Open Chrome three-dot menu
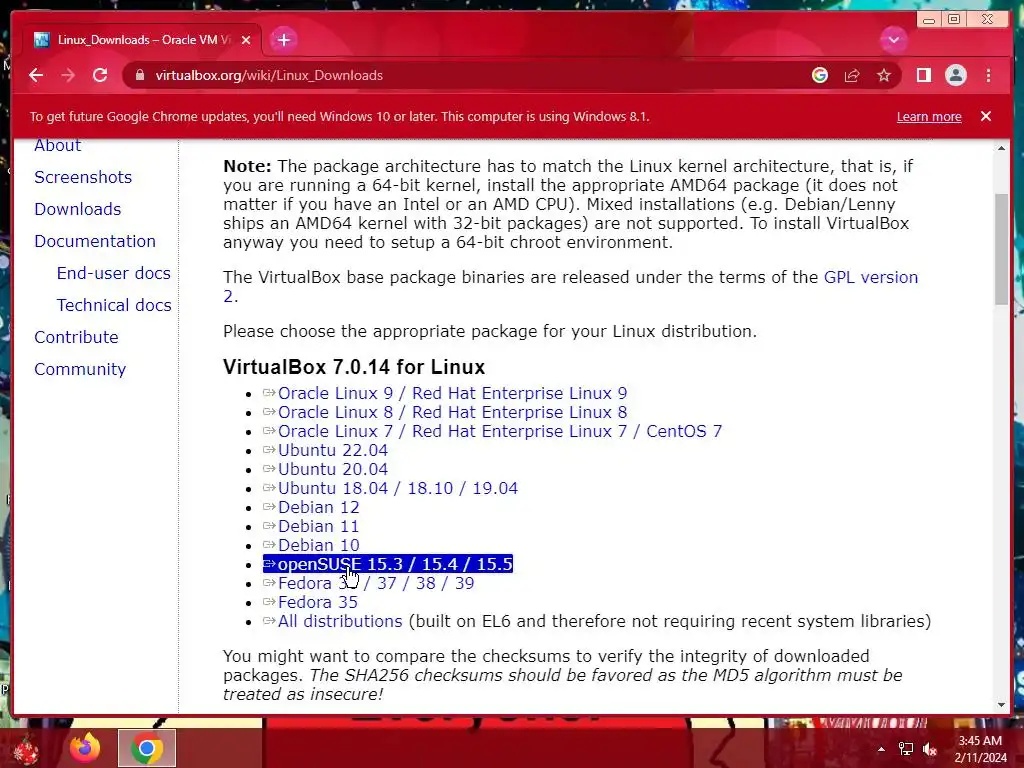 coord(988,75)
